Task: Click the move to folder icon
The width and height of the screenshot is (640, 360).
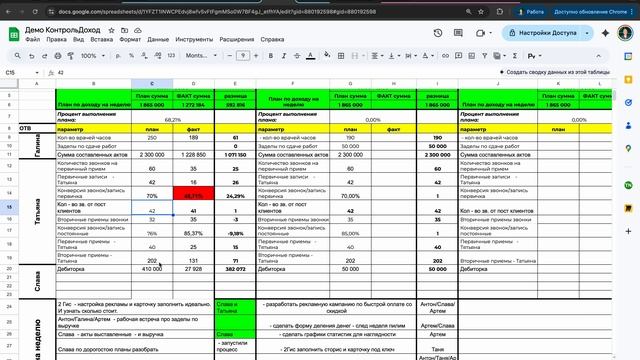Action: click(x=124, y=30)
